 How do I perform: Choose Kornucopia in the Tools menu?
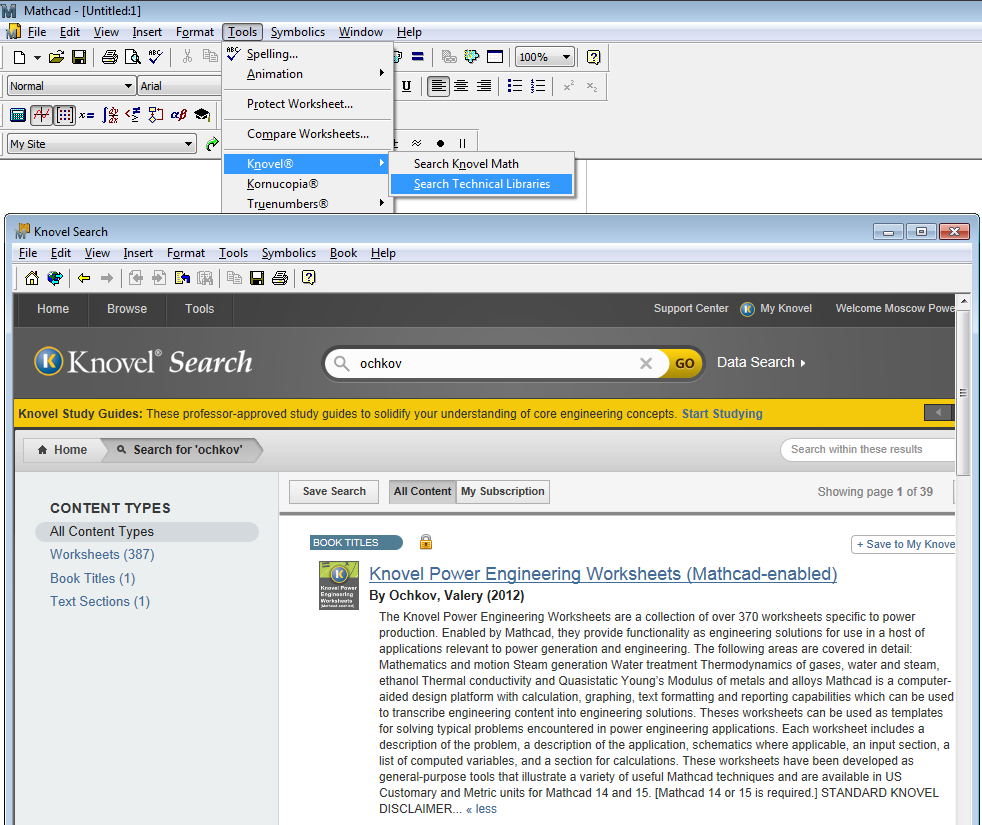308,184
